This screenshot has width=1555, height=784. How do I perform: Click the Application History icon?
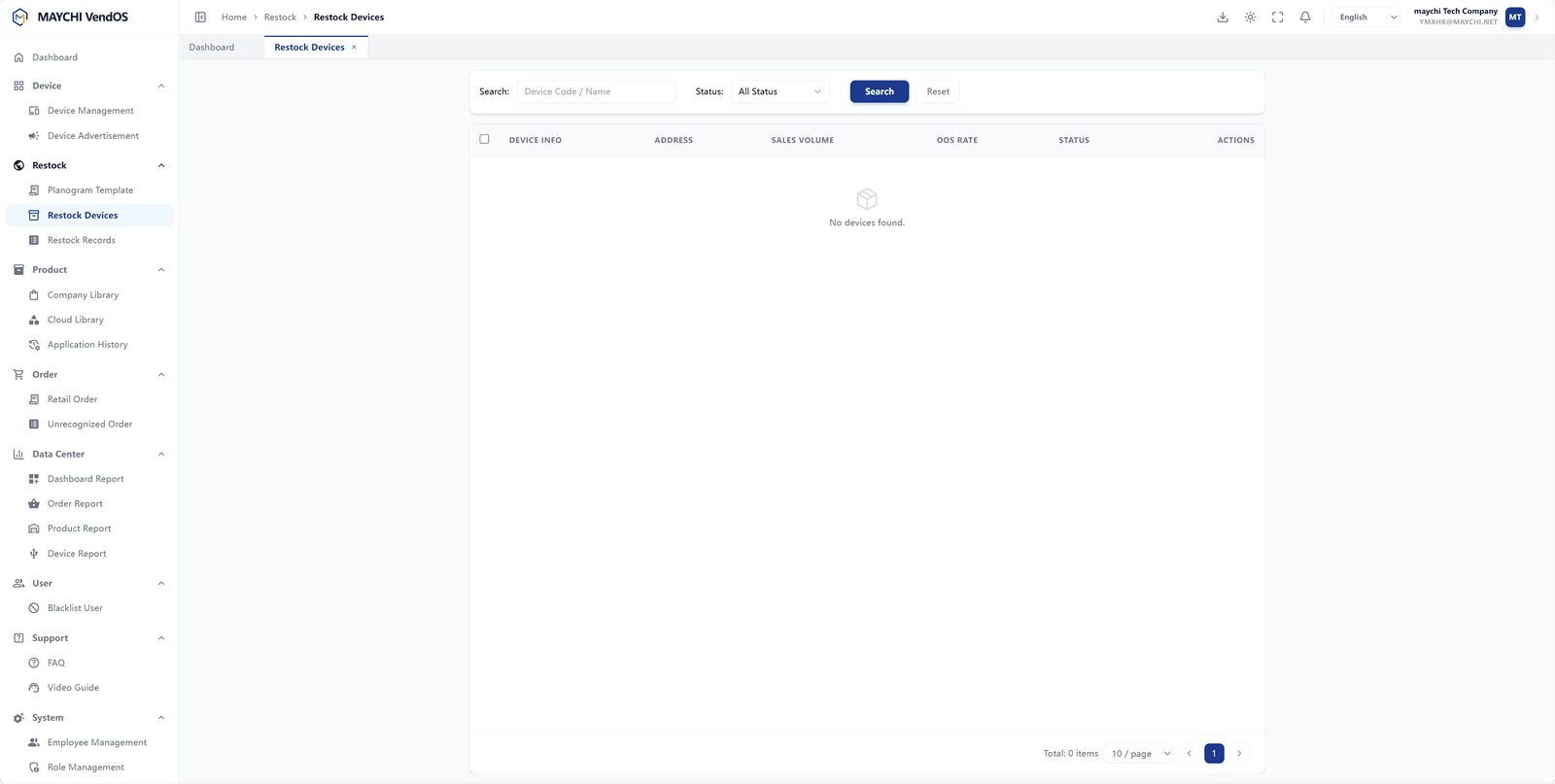[x=34, y=345]
